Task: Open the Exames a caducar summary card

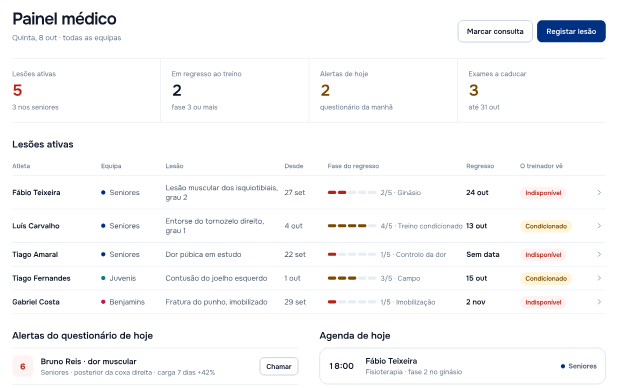Action: point(532,91)
